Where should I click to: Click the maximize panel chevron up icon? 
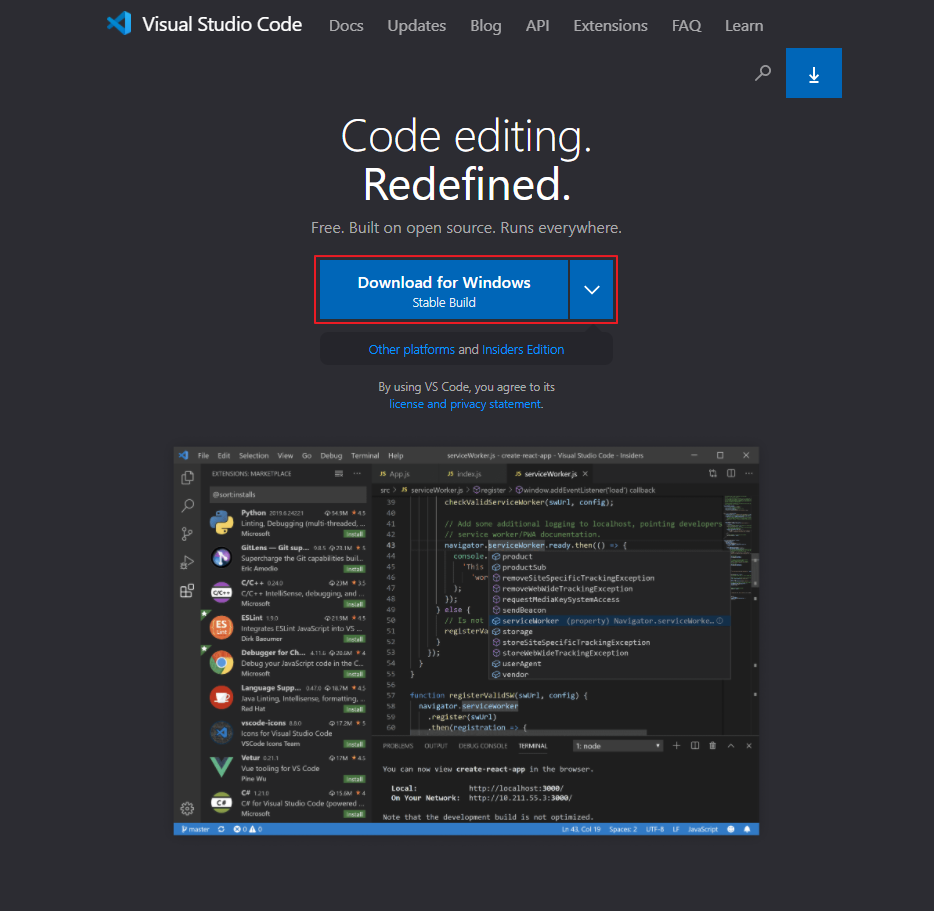[731, 746]
